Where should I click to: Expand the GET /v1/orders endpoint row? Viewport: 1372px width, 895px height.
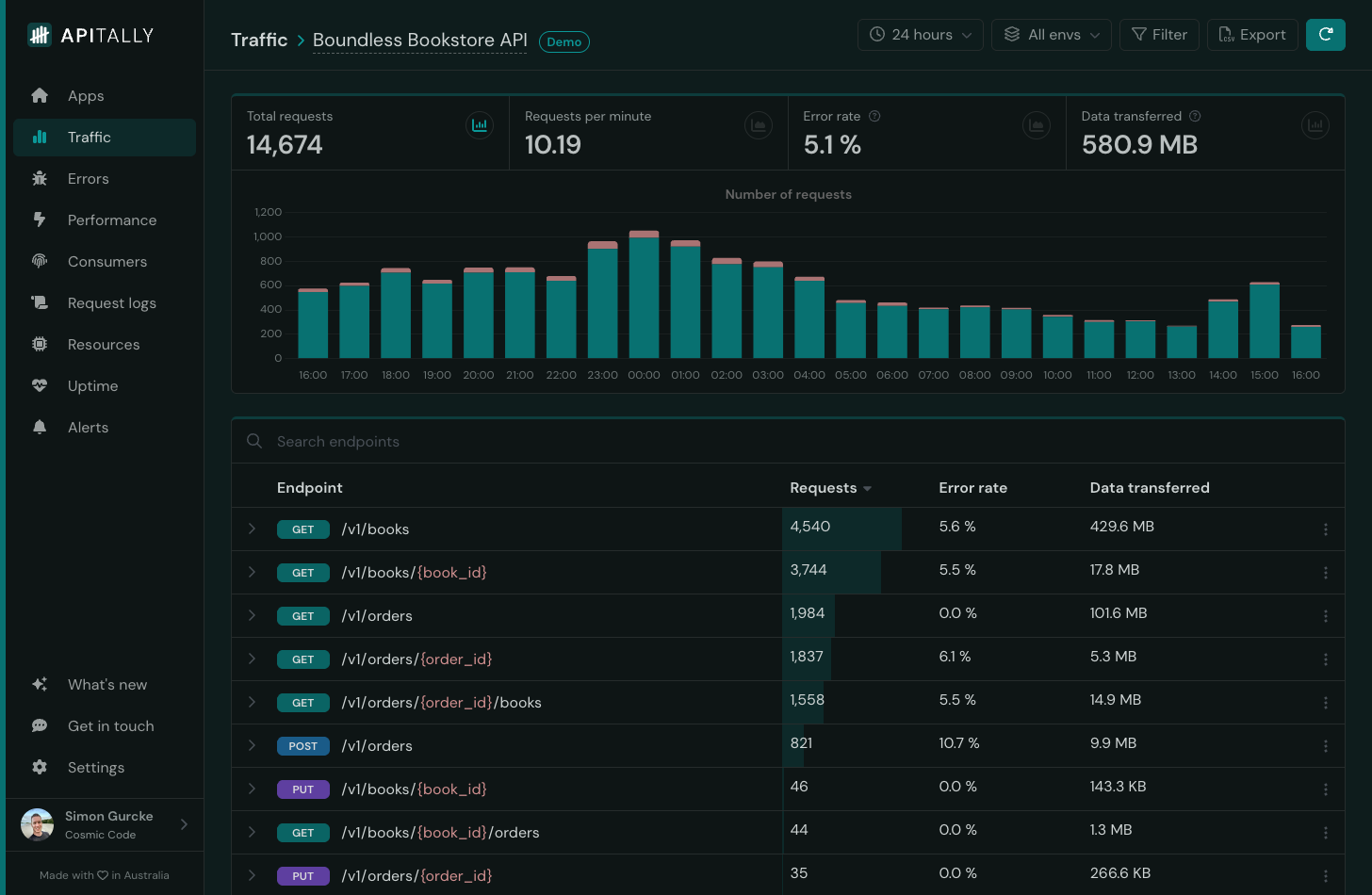pos(252,615)
